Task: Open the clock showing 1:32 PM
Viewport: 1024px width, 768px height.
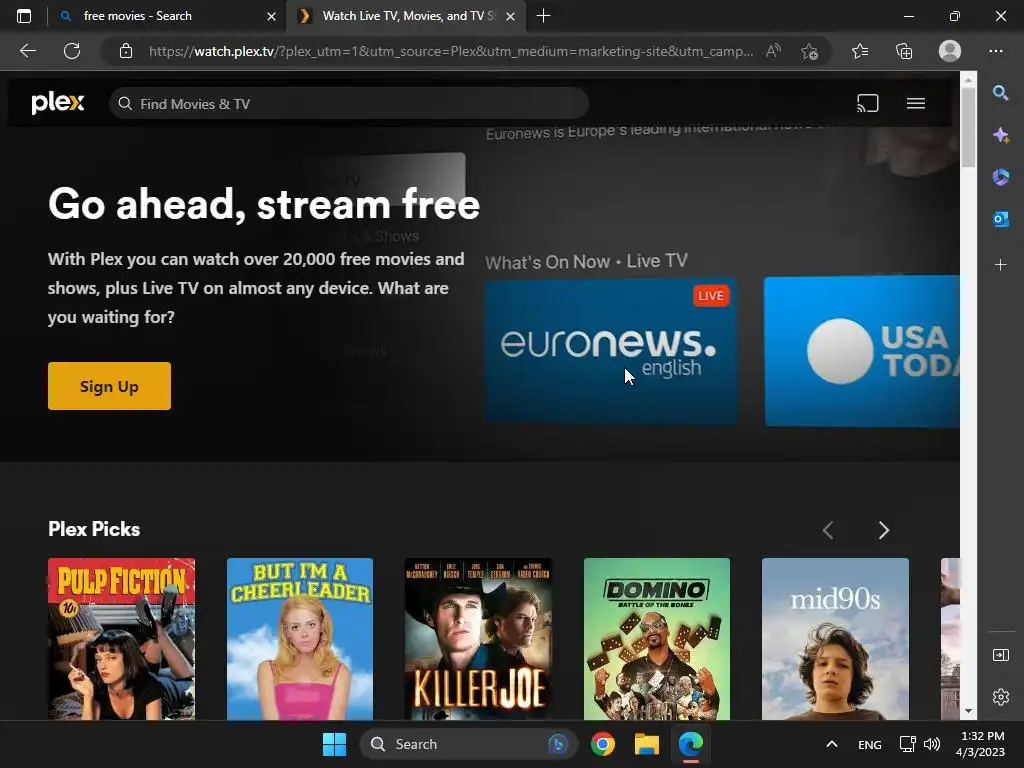Action: coord(980,744)
